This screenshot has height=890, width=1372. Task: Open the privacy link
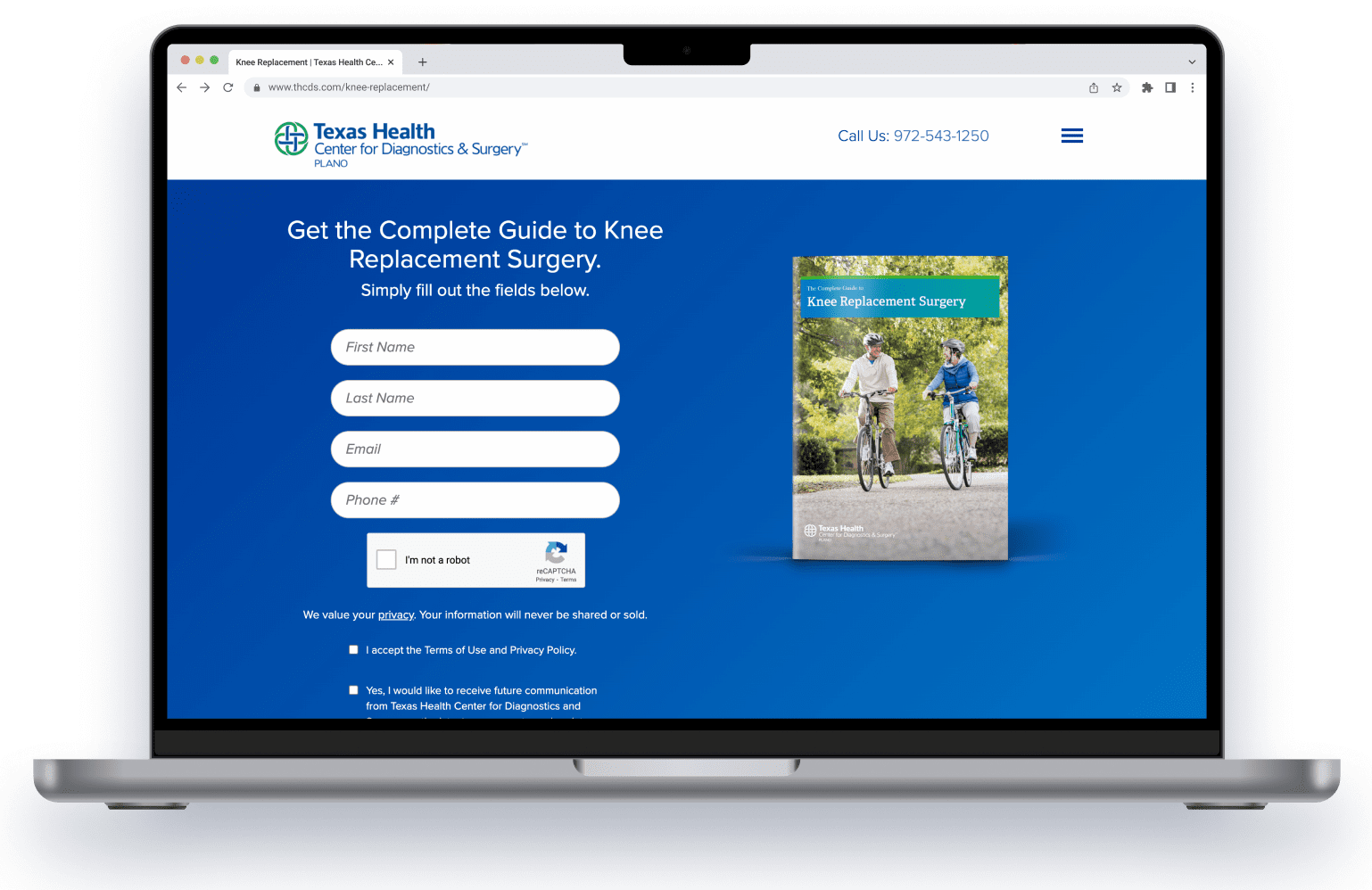coord(396,615)
